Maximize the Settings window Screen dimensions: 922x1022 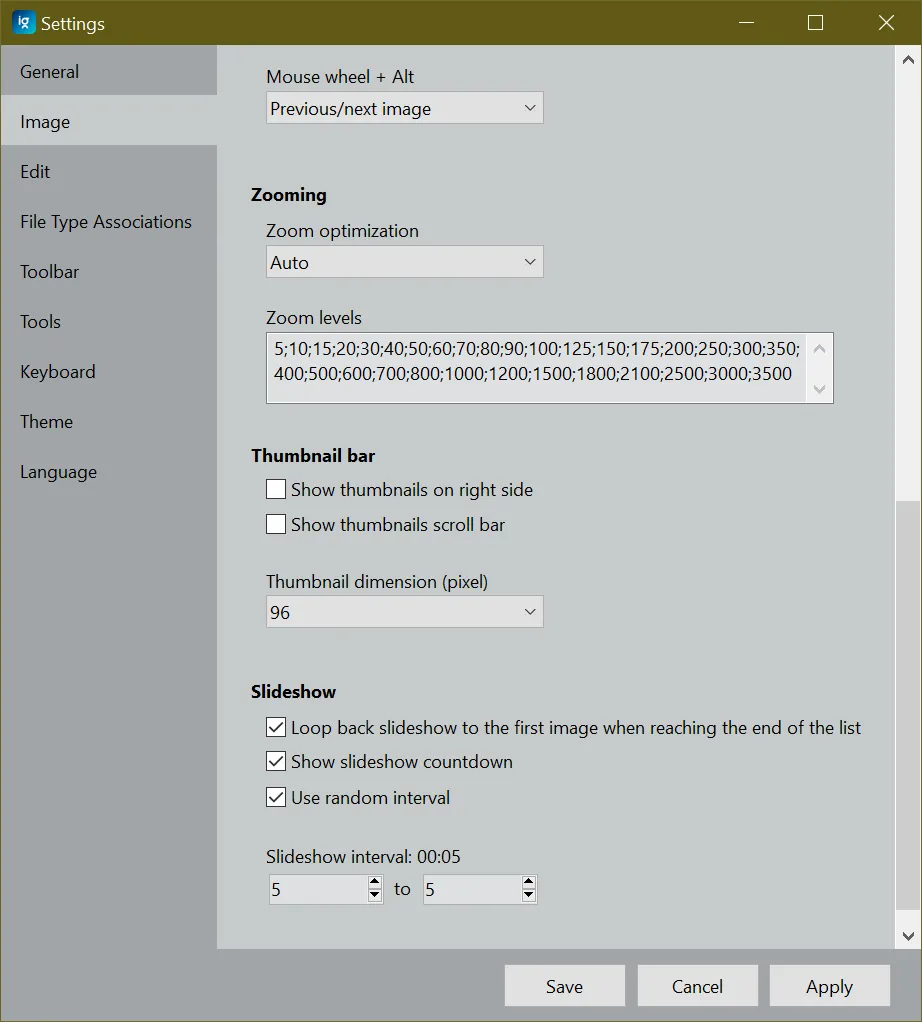[x=816, y=23]
